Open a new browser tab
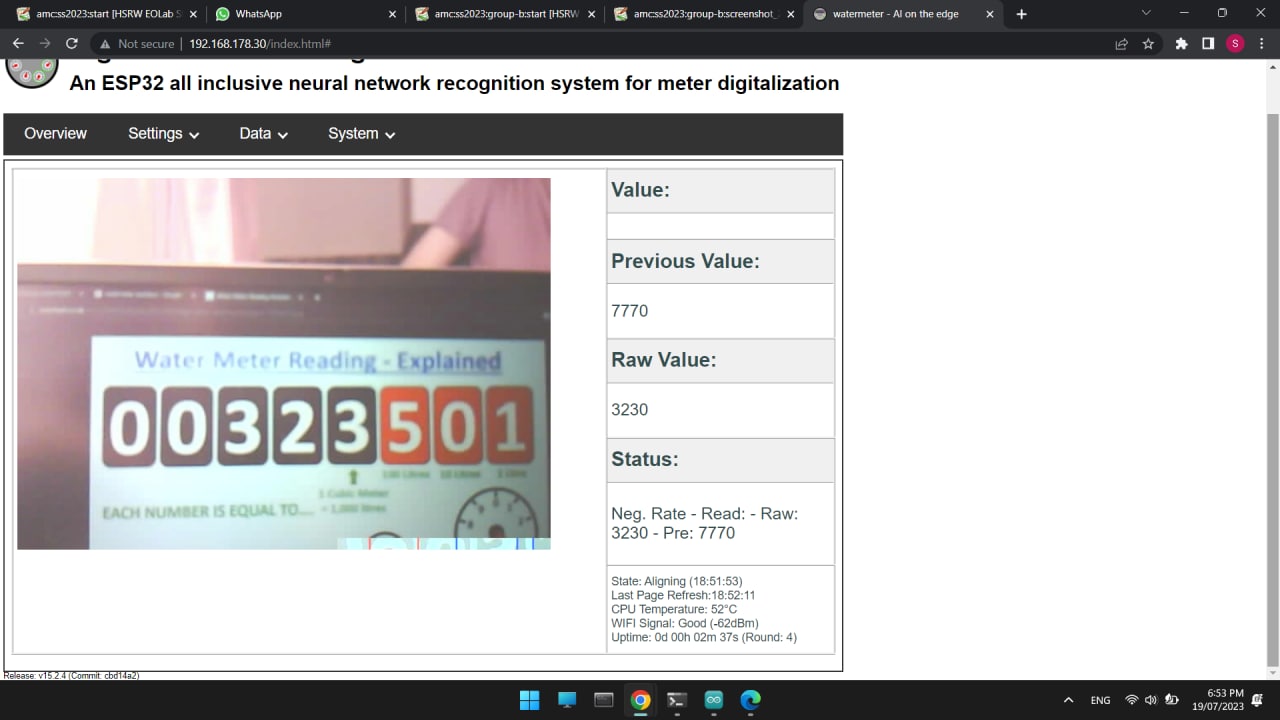This screenshot has width=1280, height=720. click(x=1021, y=14)
